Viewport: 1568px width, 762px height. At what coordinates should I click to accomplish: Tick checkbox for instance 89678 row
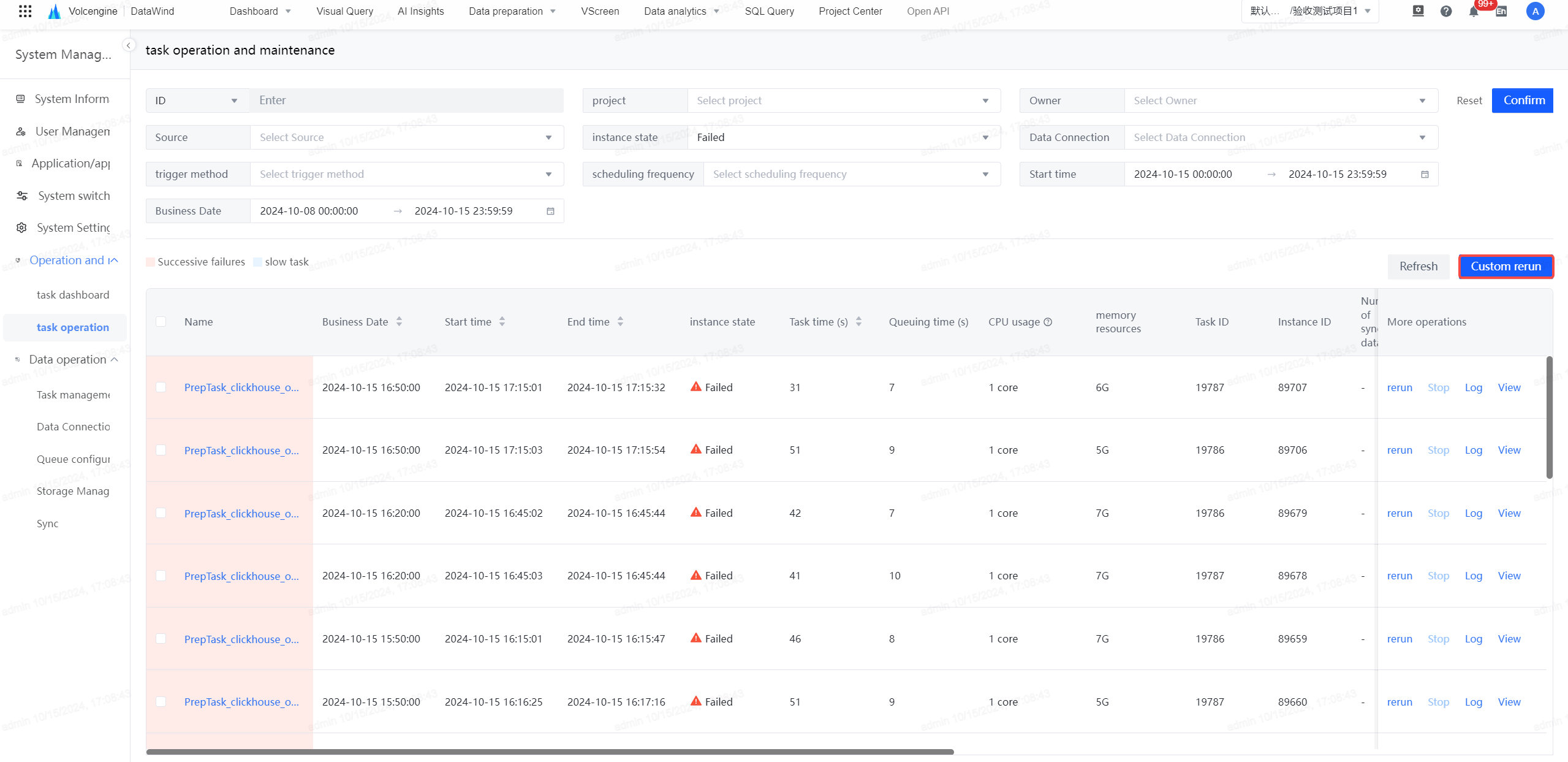click(161, 576)
